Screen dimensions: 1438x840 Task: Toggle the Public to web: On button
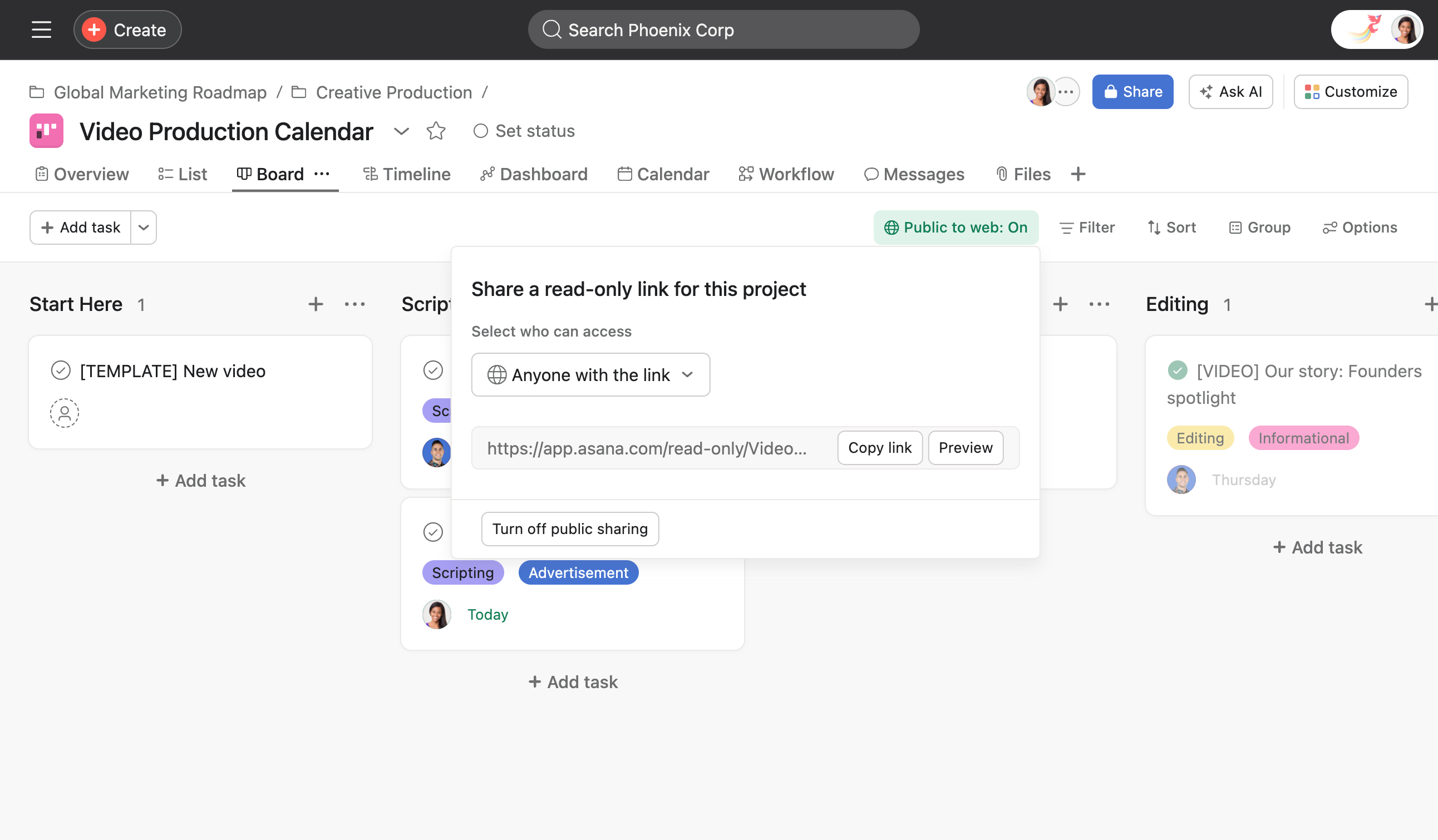956,228
